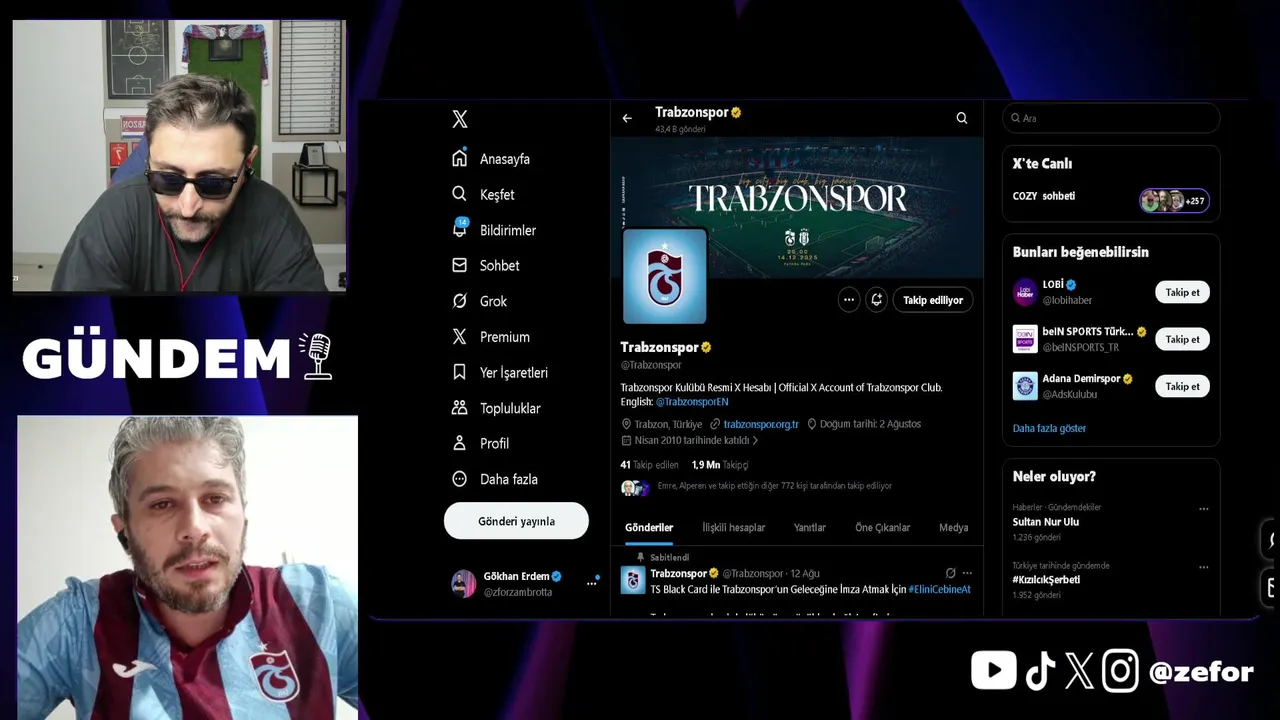1280x720 pixels.
Task: Click Instagram logo in stream overlay
Action: pos(1121,670)
